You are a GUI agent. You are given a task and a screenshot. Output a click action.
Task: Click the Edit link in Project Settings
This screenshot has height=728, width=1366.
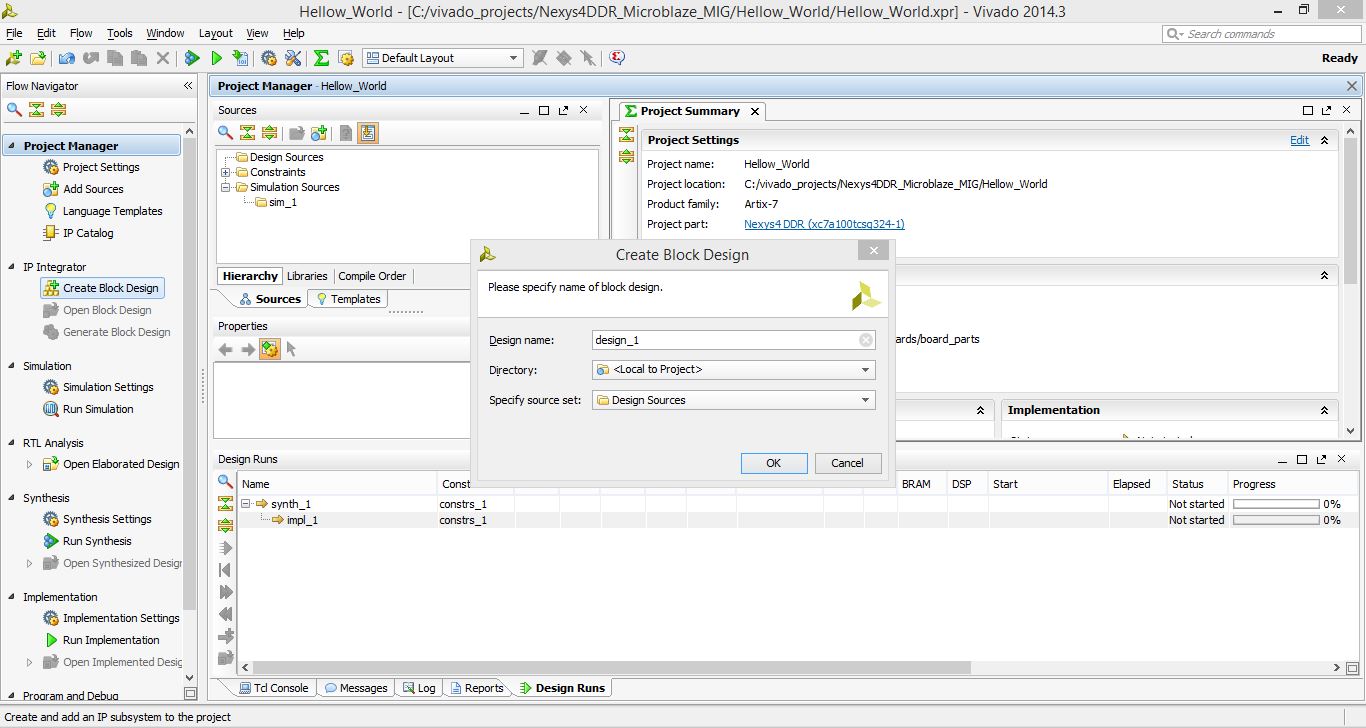point(1299,140)
